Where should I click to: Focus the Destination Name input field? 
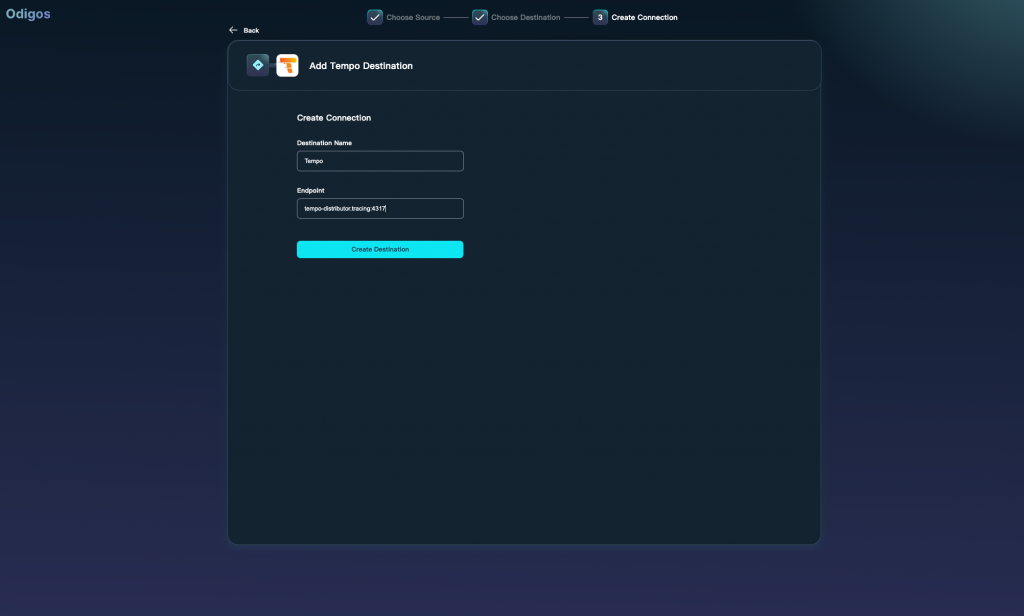point(380,161)
